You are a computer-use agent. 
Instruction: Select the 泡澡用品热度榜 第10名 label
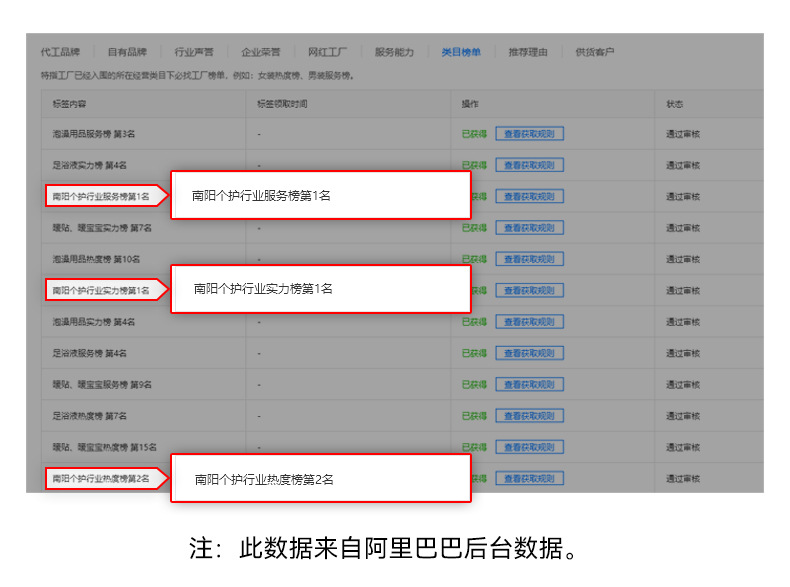(x=96, y=259)
